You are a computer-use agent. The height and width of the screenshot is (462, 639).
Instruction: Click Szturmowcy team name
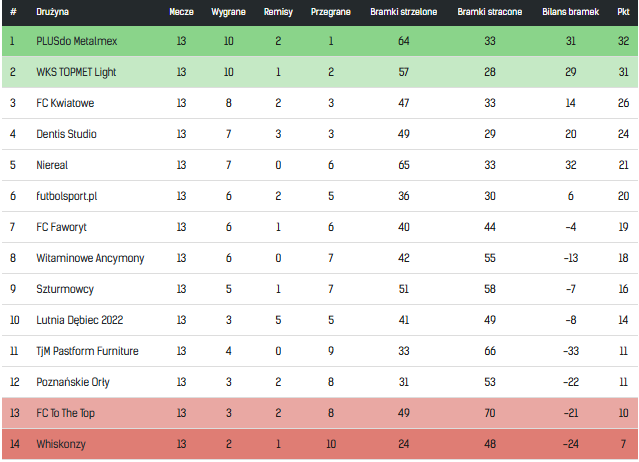[x=65, y=289]
